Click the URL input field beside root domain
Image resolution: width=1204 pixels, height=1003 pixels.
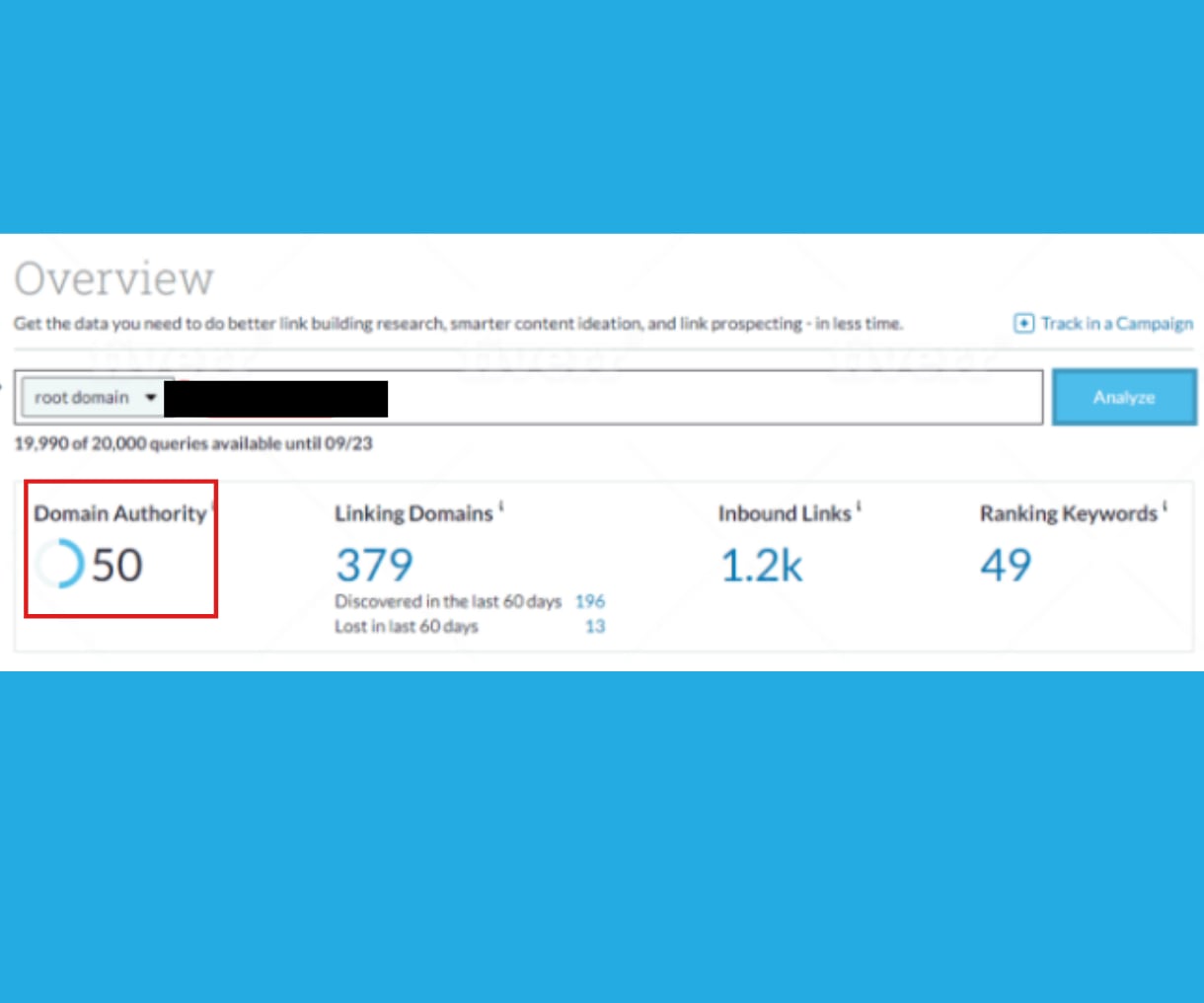604,398
